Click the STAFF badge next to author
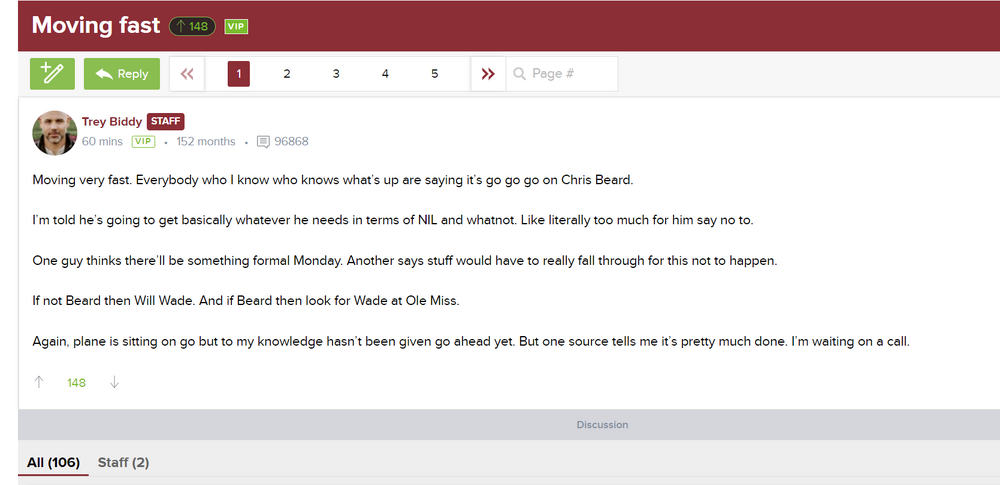Image resolution: width=1000 pixels, height=485 pixels. click(x=165, y=122)
